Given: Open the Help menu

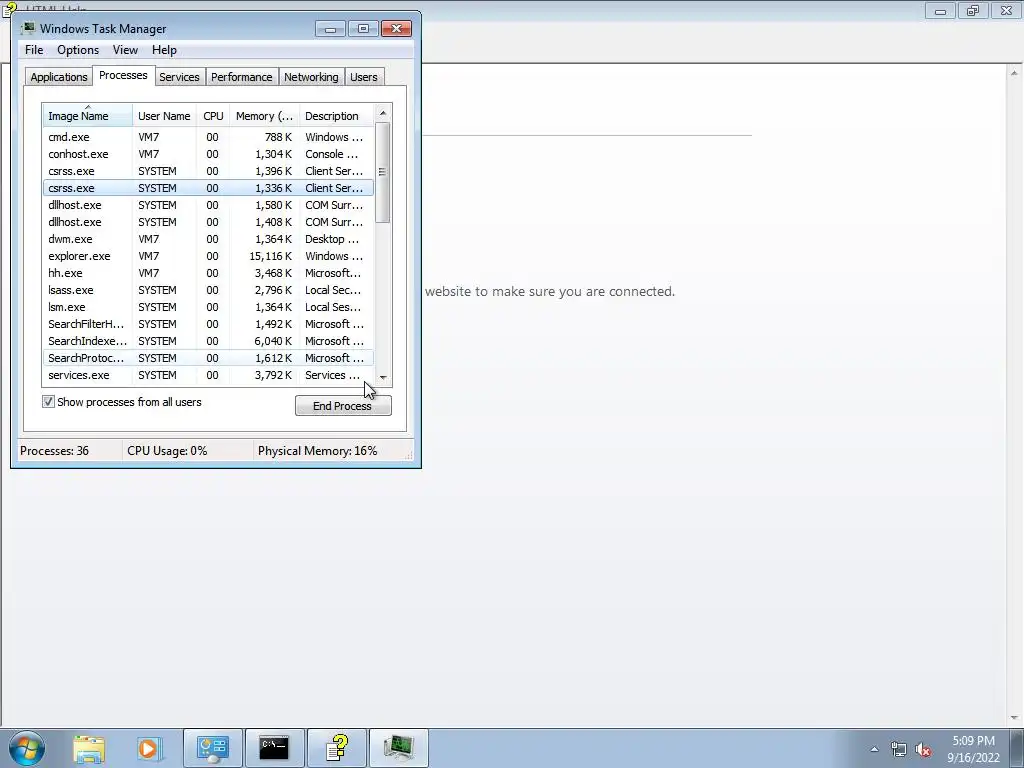Looking at the screenshot, I should coord(164,50).
